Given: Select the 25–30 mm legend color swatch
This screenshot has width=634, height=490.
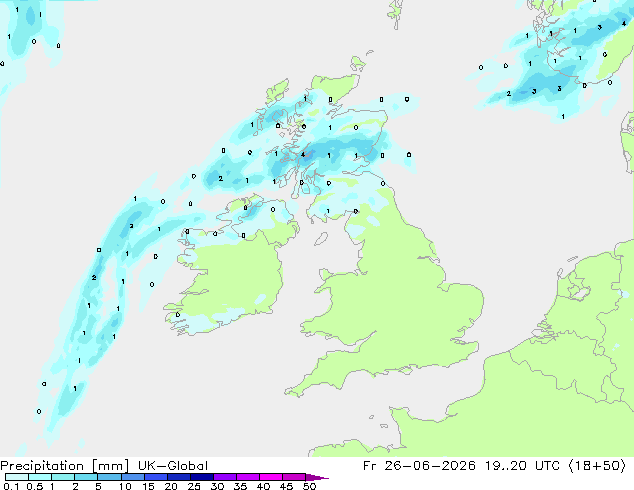Looking at the screenshot, I should (202, 477).
